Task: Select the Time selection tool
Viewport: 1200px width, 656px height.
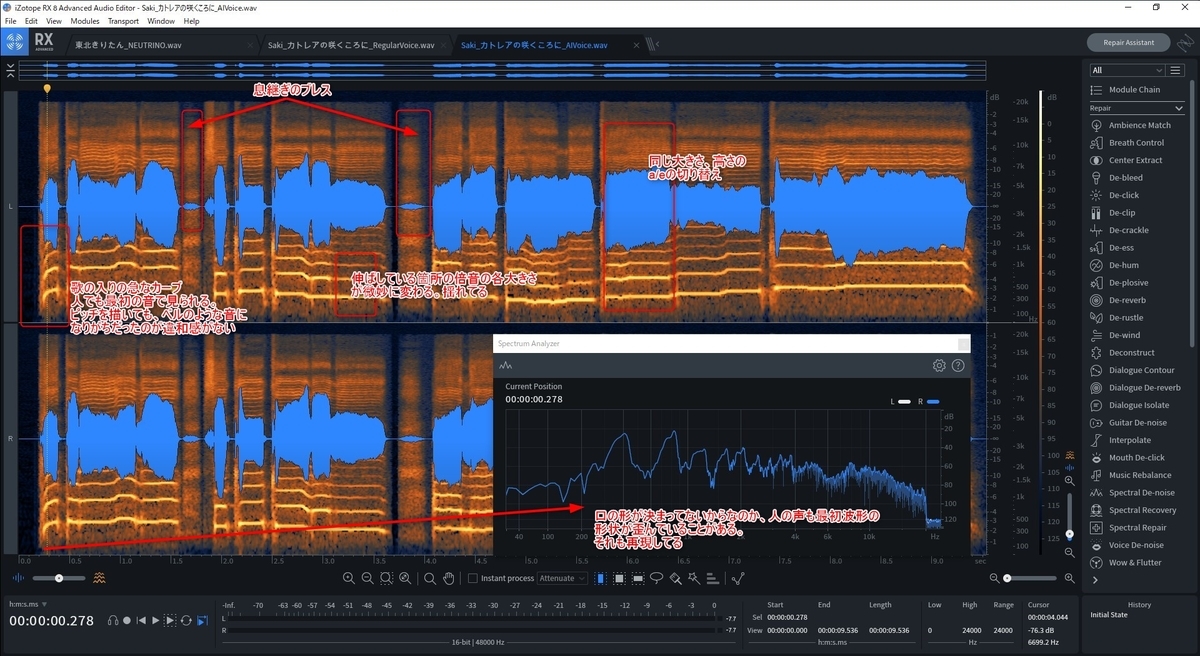Action: click(600, 578)
